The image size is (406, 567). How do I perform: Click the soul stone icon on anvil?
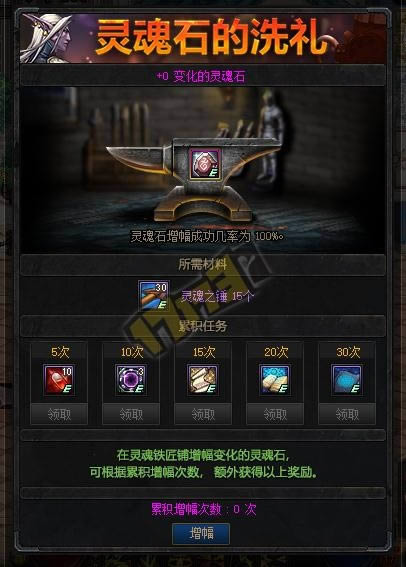coord(205,163)
